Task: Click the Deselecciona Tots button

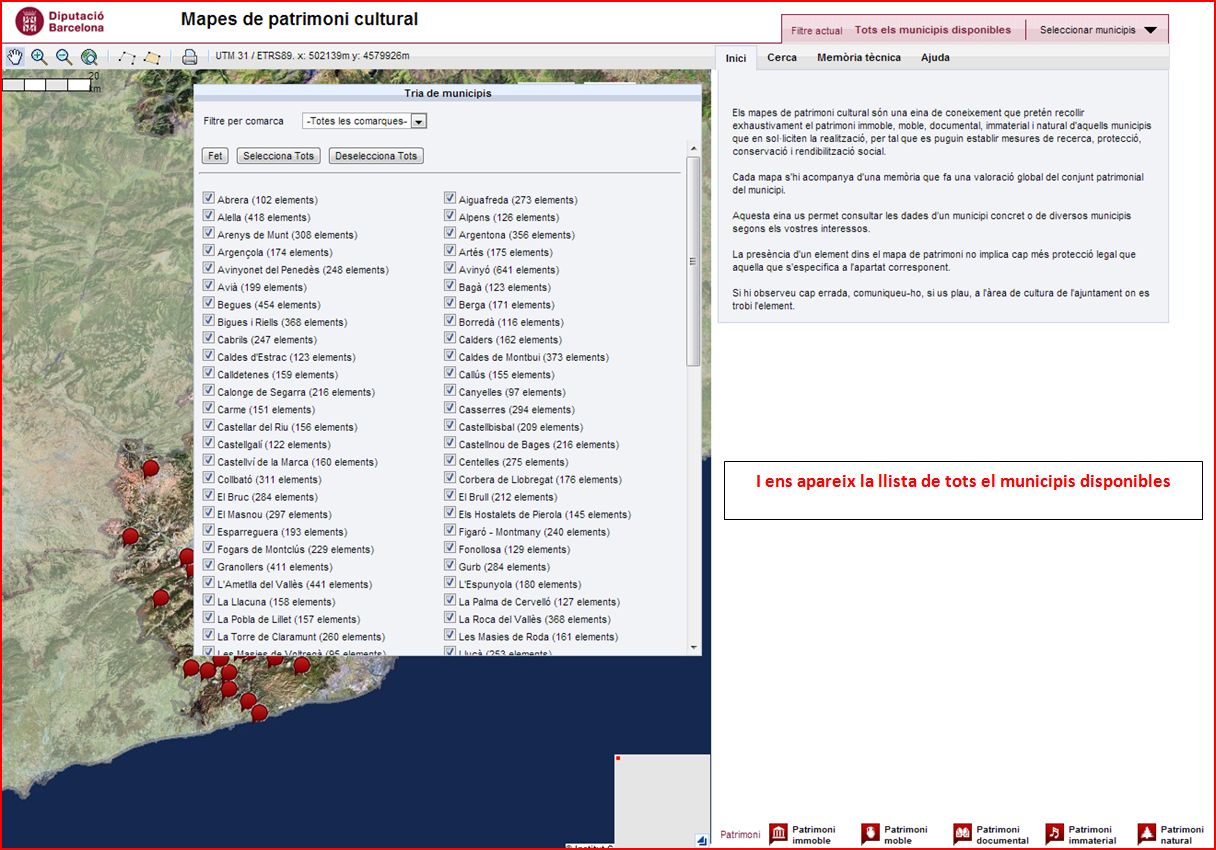Action: [376, 156]
